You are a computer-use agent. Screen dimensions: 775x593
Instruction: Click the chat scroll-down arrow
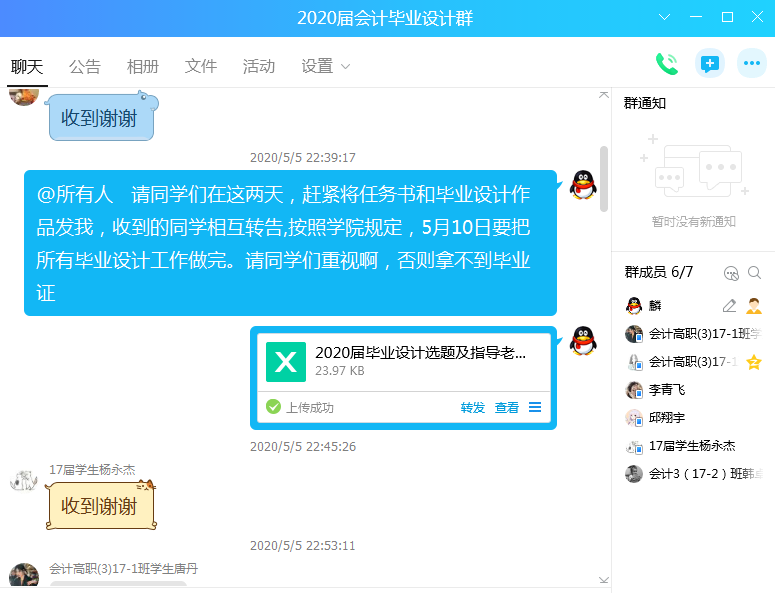[603, 580]
